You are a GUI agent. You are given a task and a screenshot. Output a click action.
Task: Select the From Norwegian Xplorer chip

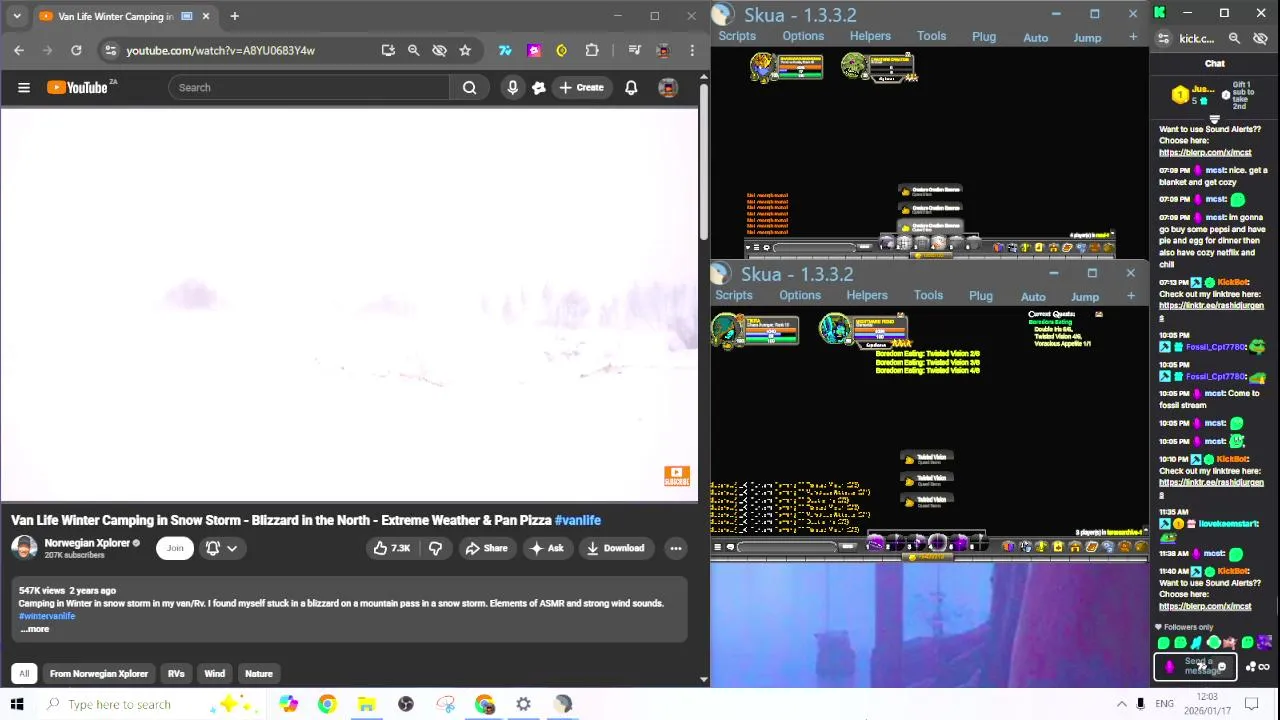tap(99, 673)
